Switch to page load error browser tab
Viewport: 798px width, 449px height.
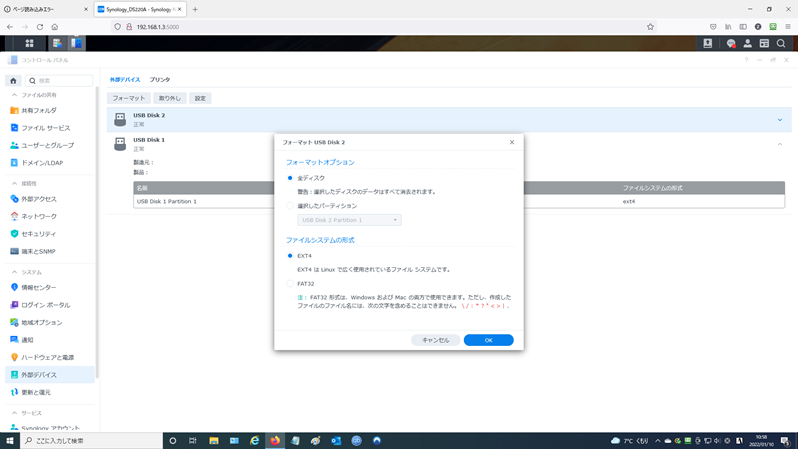tap(46, 9)
